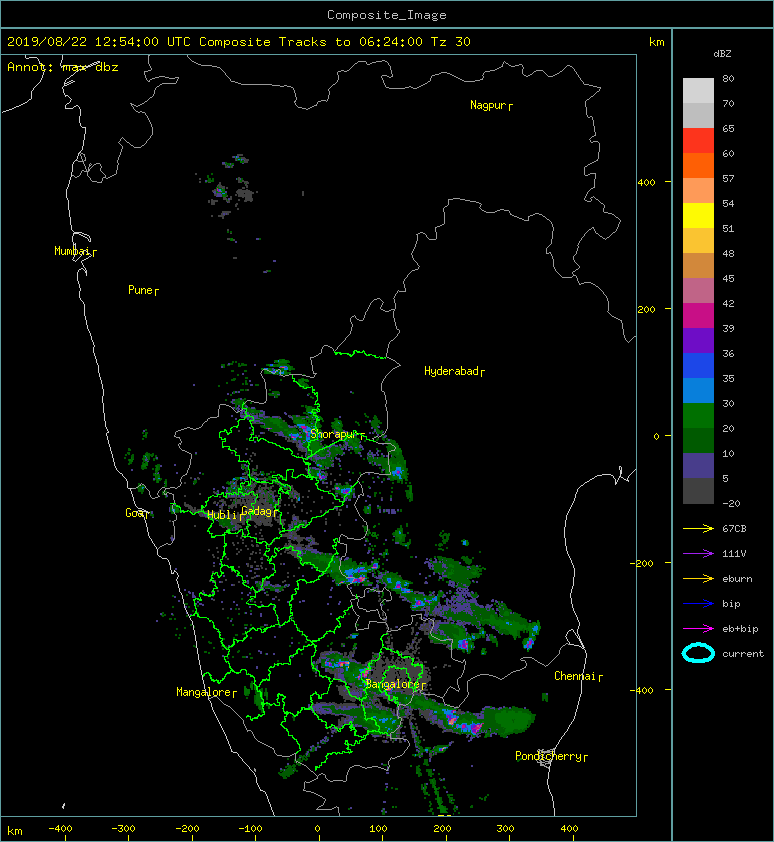774x842 pixels.
Task: Click the 'current' legend label text
Action: point(743,654)
